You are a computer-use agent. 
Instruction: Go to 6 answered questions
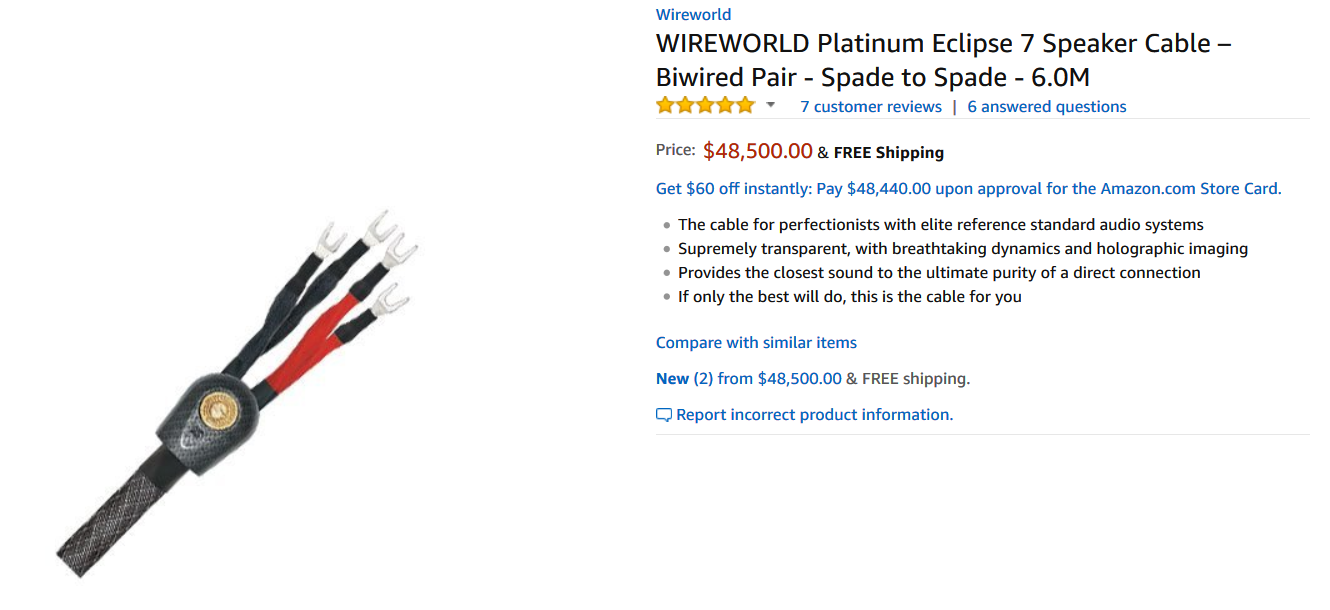coord(1047,107)
